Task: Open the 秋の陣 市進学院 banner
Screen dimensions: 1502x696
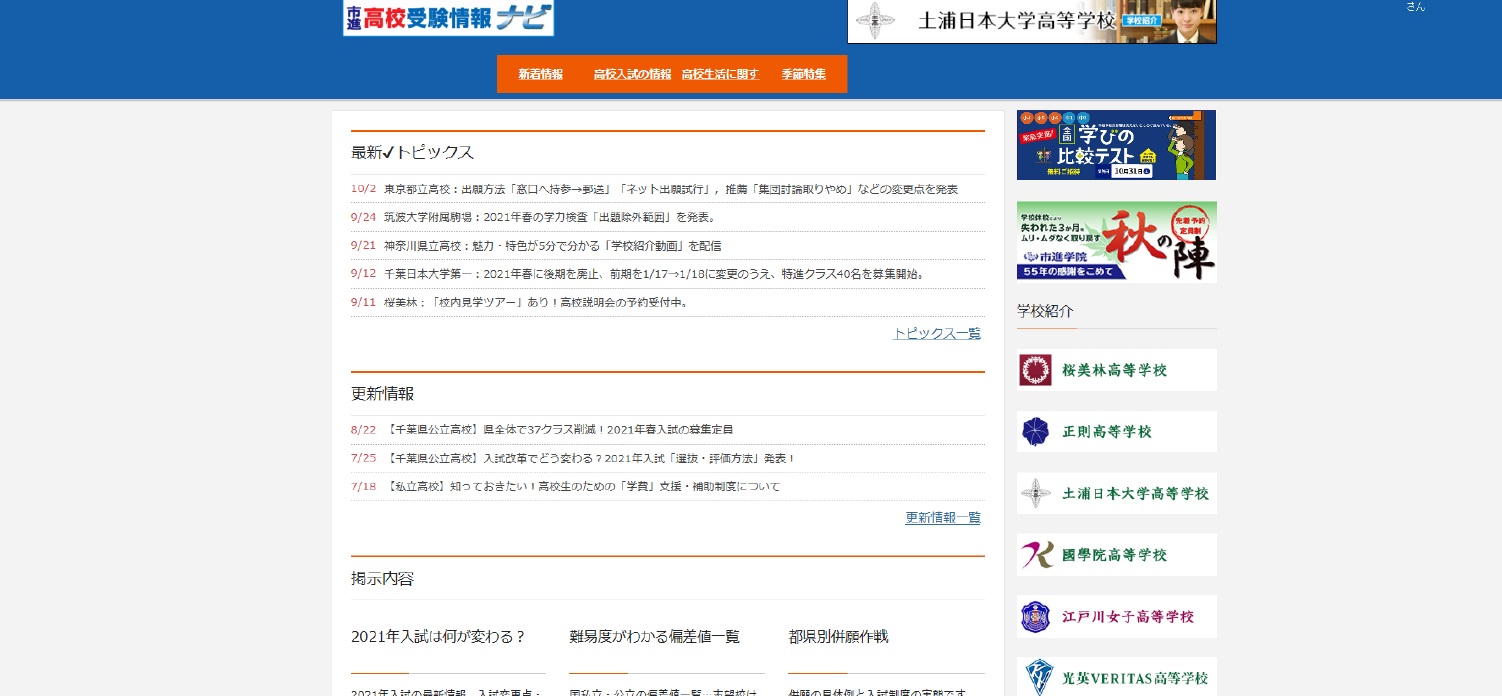Action: click(1117, 242)
